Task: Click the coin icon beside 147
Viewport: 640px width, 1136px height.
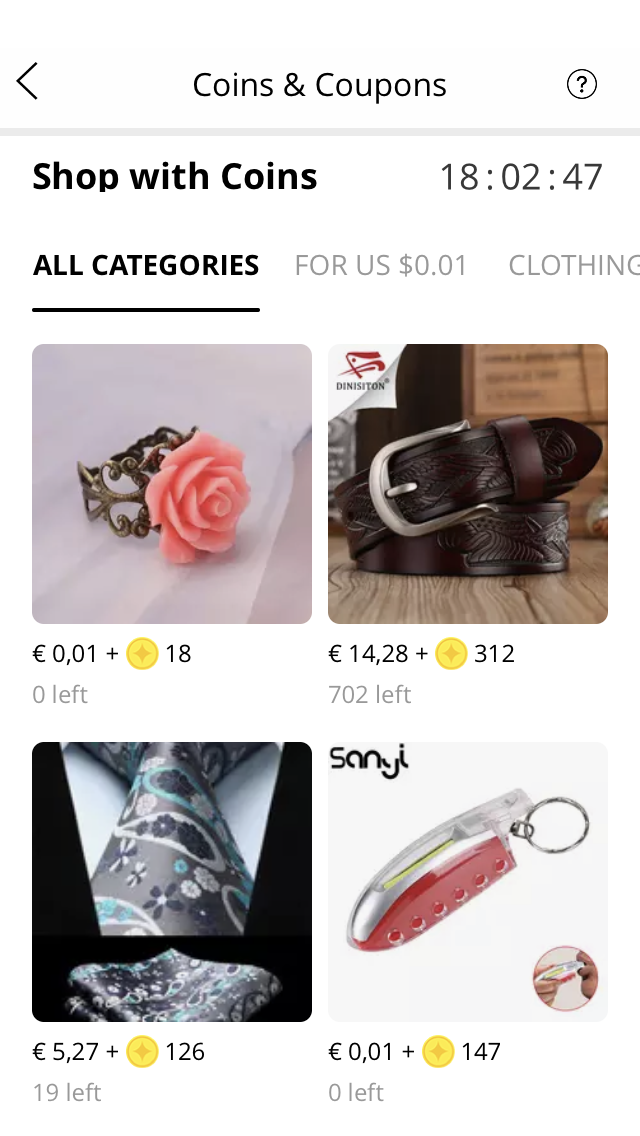Action: click(438, 1051)
